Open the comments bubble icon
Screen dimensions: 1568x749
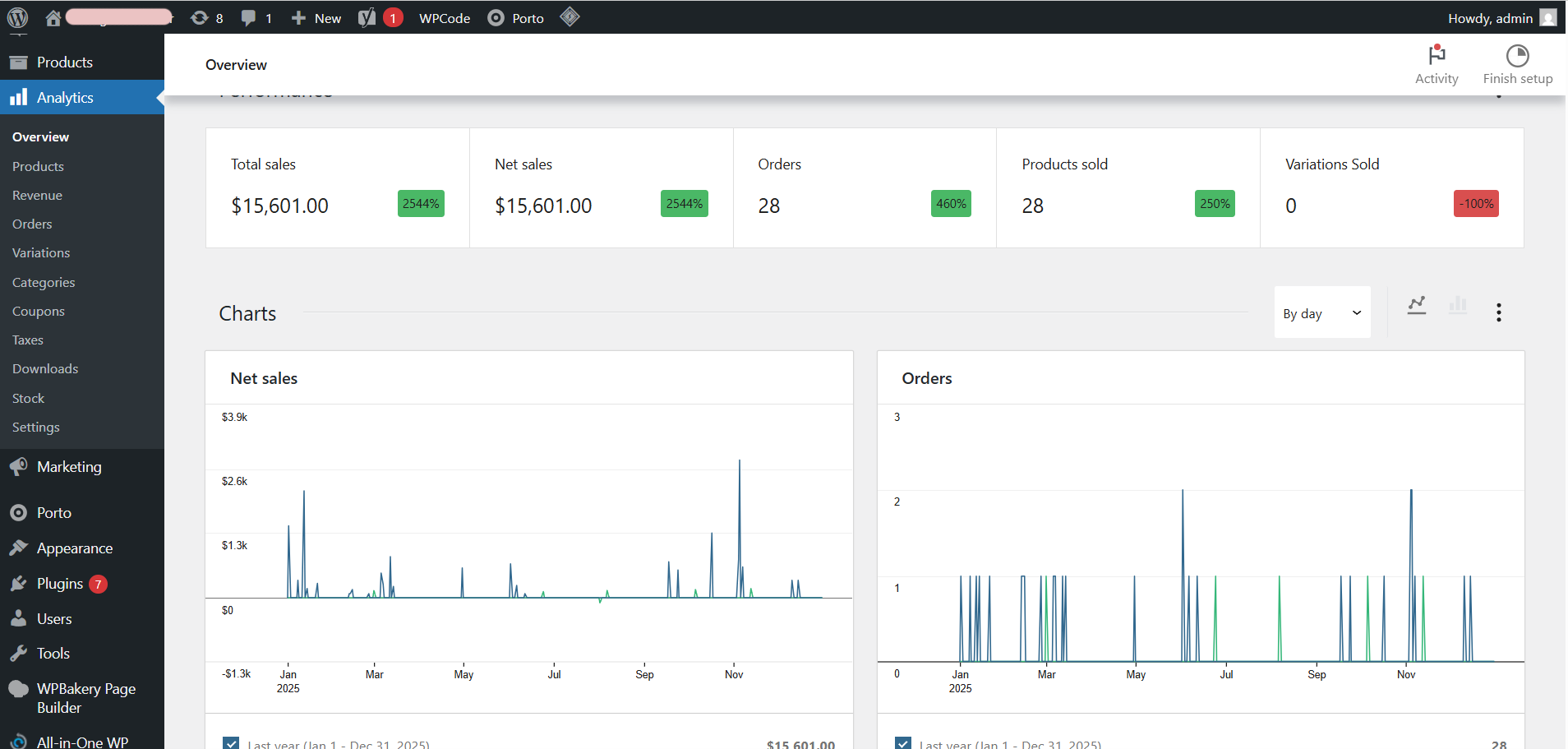pyautogui.click(x=248, y=18)
